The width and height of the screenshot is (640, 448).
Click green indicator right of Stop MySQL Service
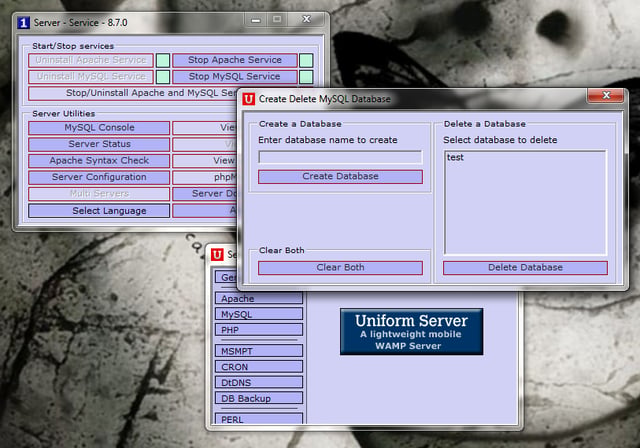click(x=306, y=77)
